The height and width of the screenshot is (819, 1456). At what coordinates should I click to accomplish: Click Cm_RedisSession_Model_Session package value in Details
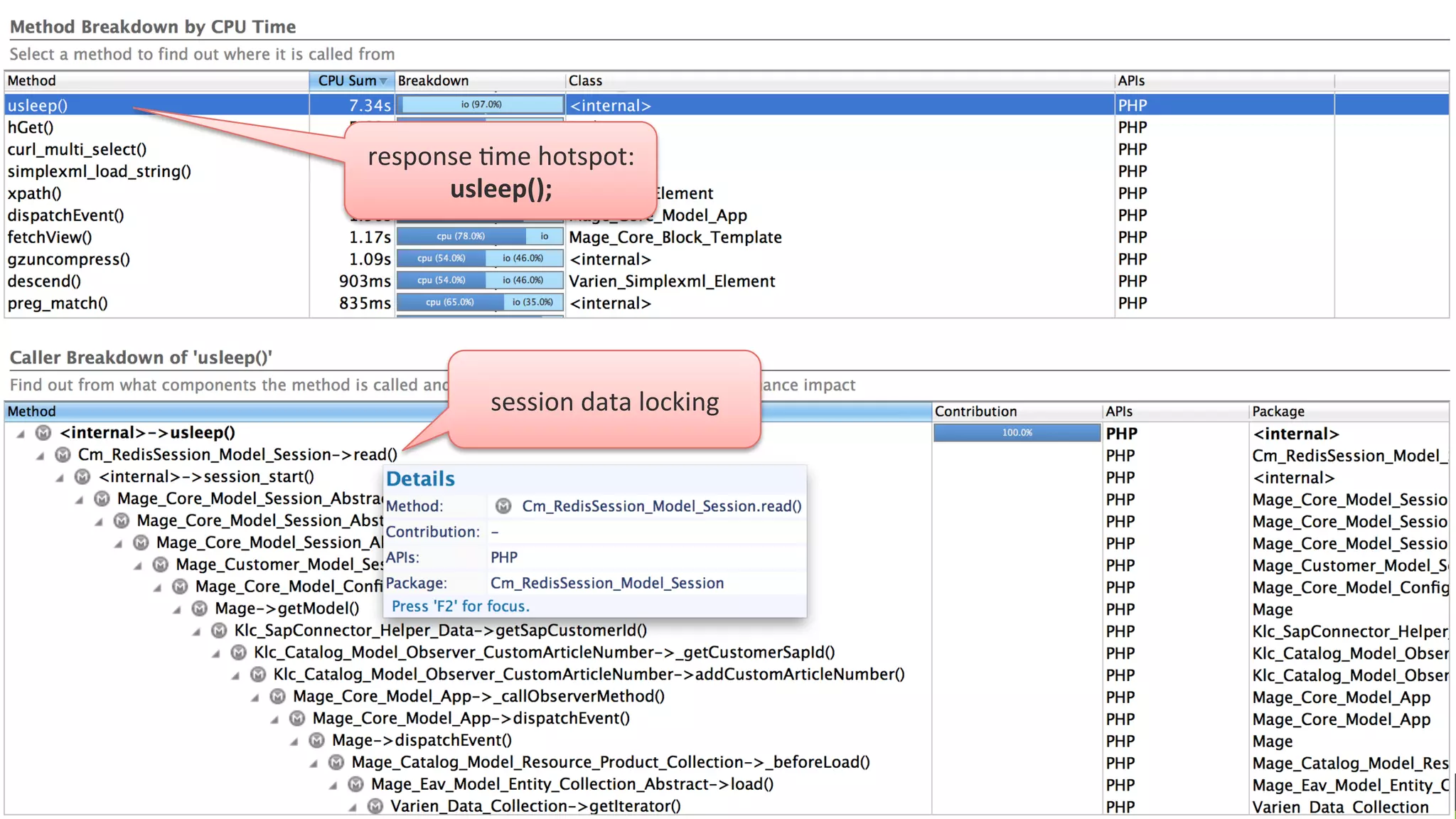[607, 583]
